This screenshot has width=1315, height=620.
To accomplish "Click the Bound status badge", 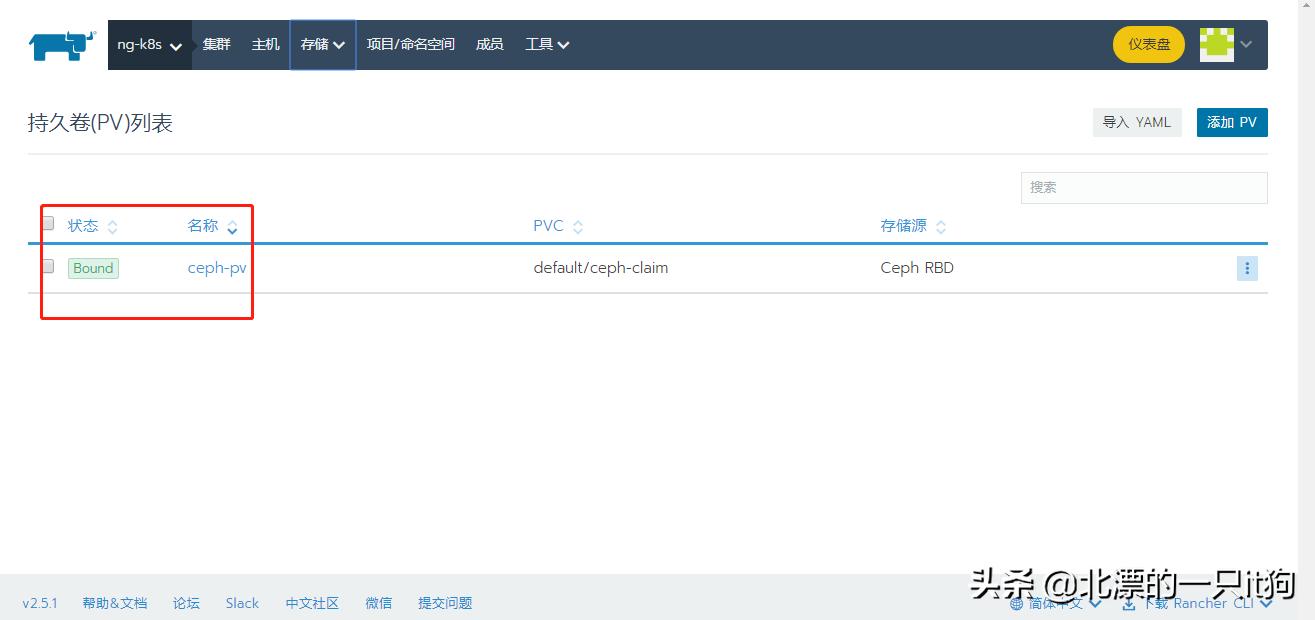I will click(92, 268).
